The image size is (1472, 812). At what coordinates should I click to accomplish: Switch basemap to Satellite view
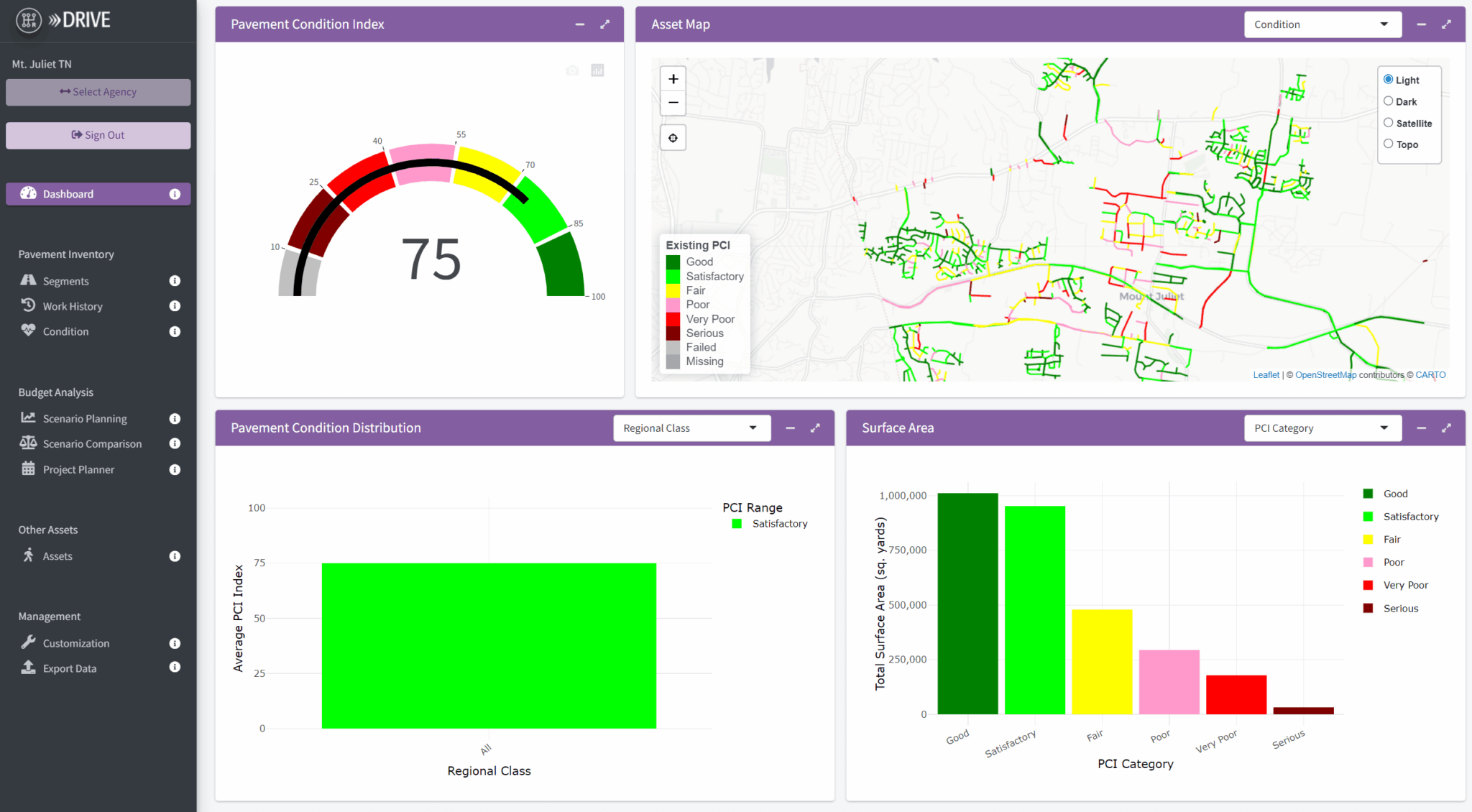(1389, 122)
